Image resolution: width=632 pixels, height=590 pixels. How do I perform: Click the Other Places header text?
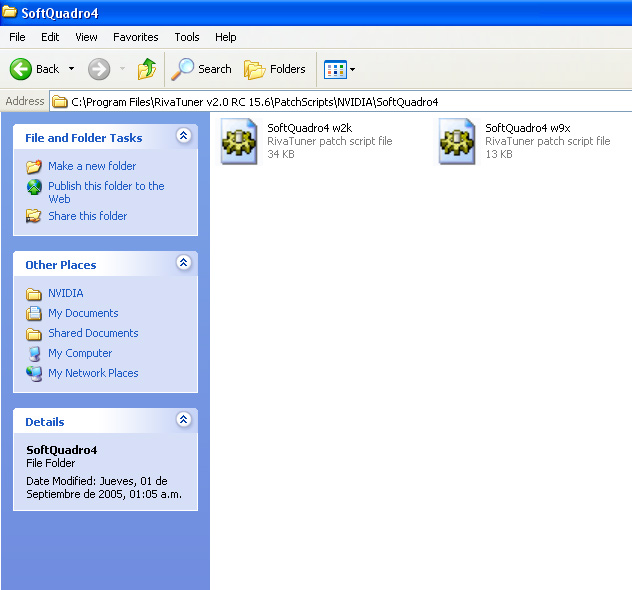61,265
